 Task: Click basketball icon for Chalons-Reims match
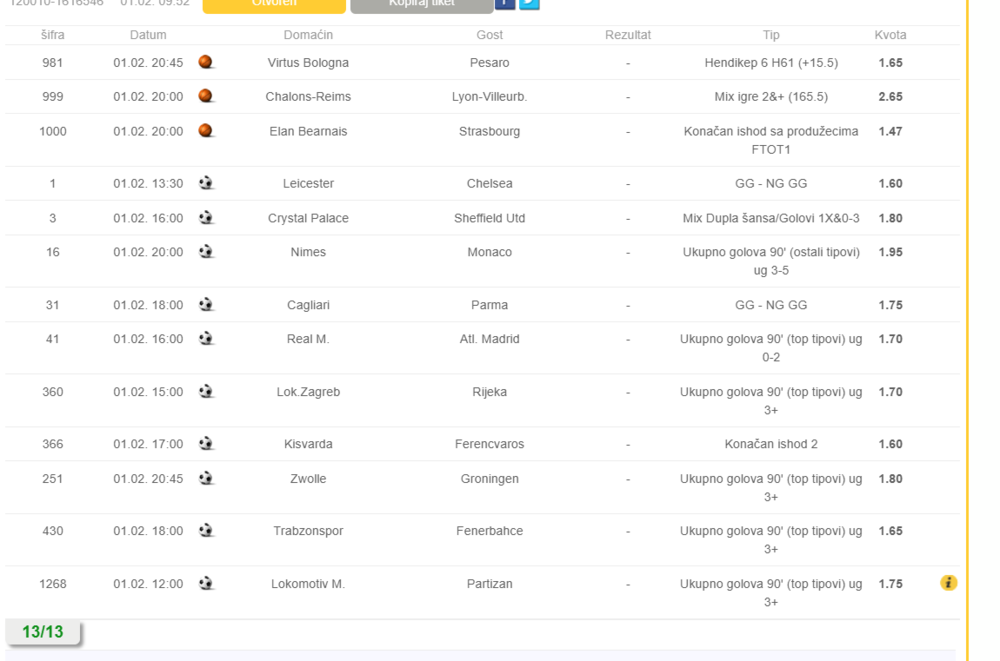pyautogui.click(x=206, y=97)
